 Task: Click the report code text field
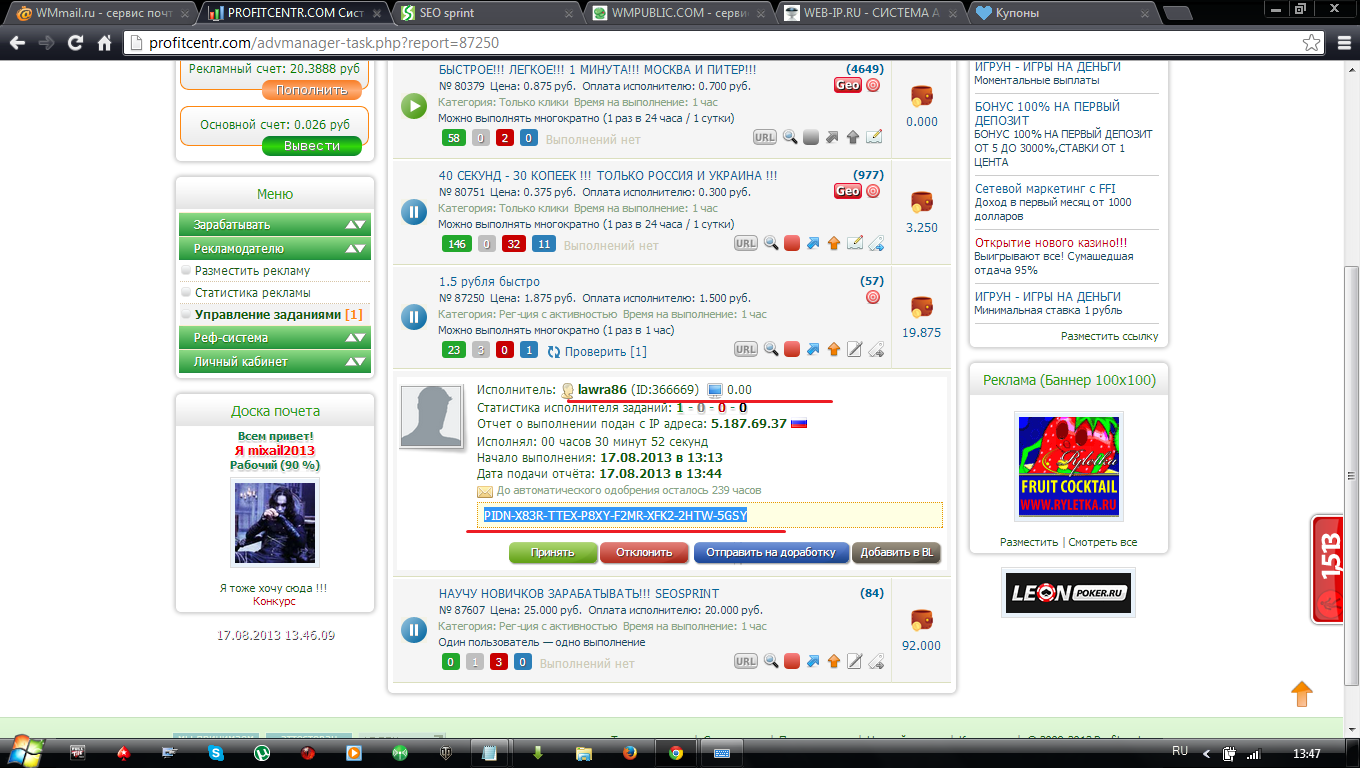pyautogui.click(x=709, y=515)
